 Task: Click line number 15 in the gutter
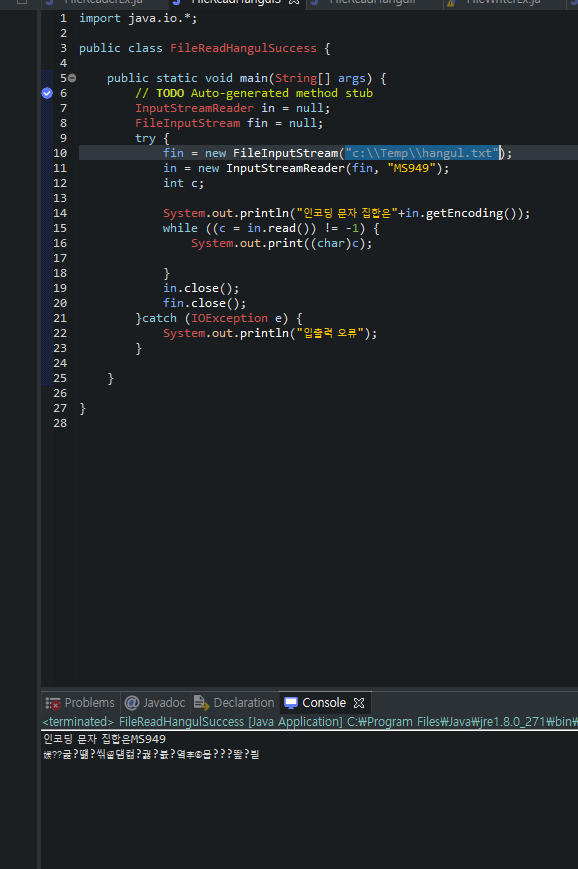(x=60, y=228)
